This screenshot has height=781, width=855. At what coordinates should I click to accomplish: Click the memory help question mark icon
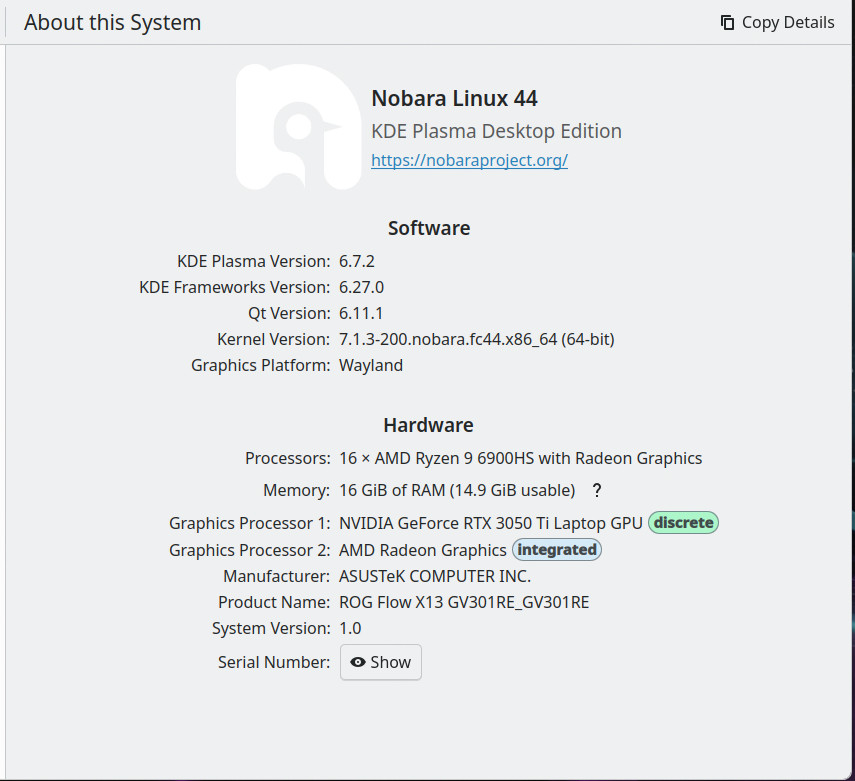(597, 490)
